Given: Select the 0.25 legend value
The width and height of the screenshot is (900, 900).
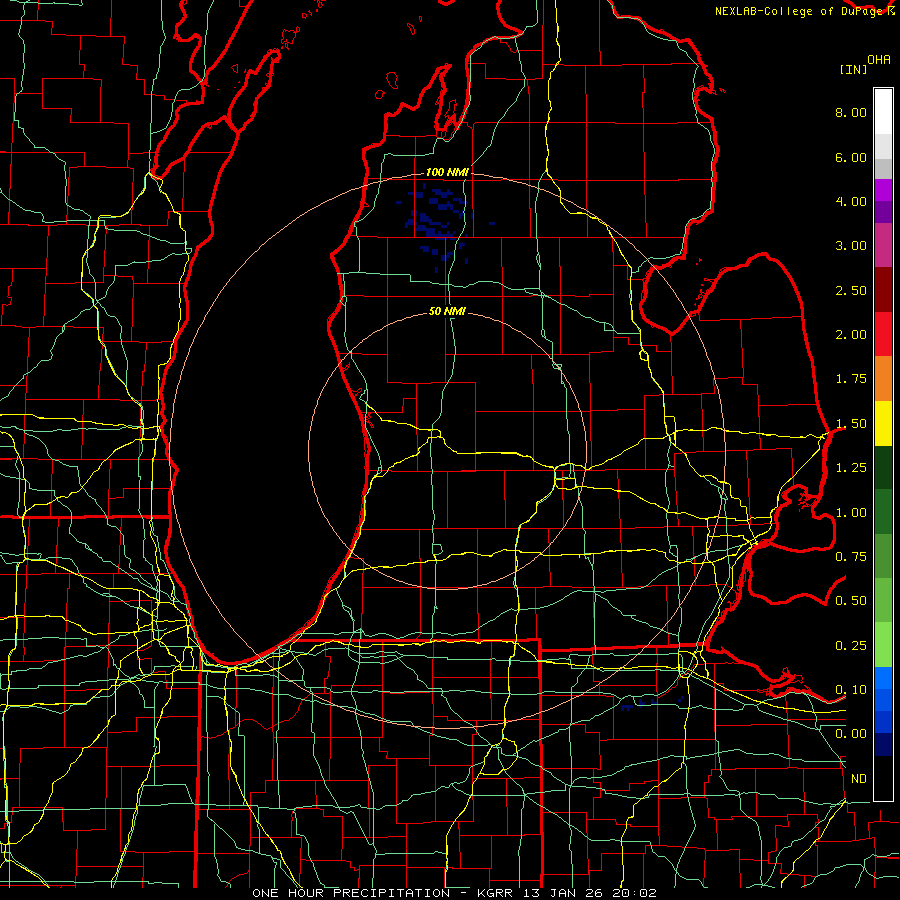Looking at the screenshot, I should pyautogui.click(x=851, y=646).
